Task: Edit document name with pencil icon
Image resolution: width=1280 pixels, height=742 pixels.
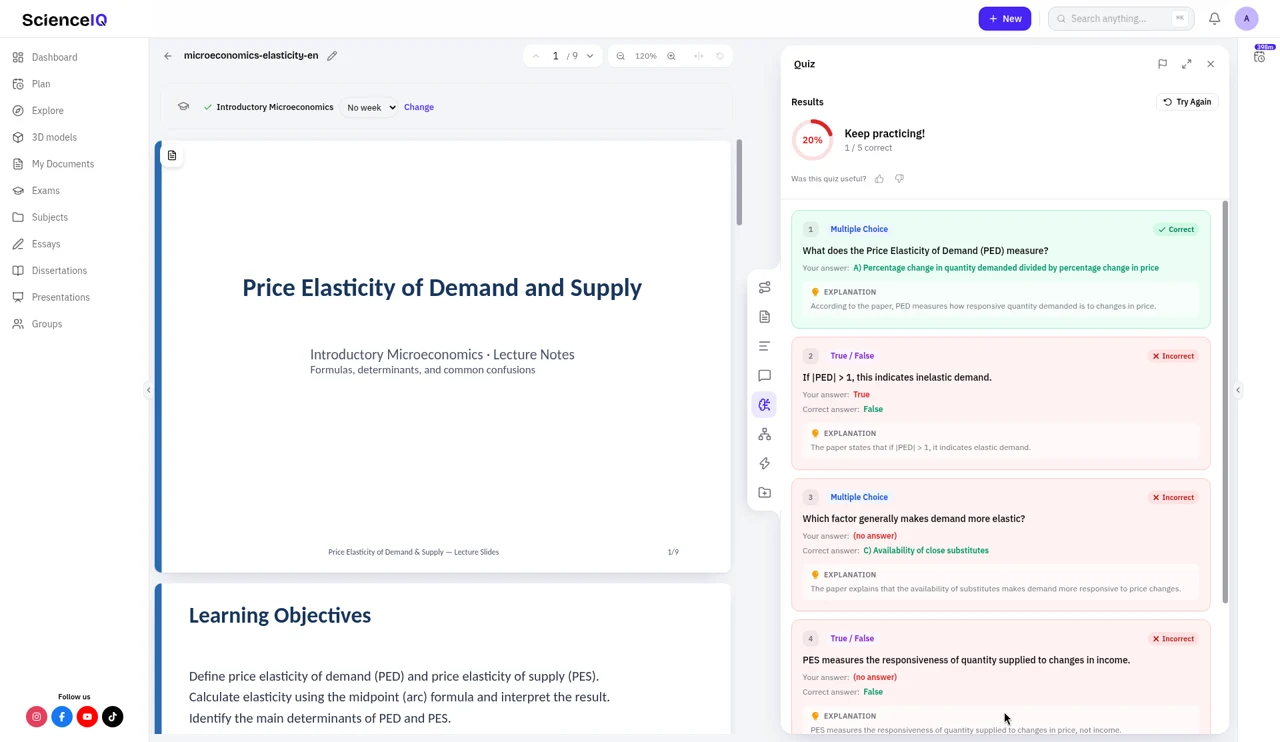Action: tap(332, 56)
